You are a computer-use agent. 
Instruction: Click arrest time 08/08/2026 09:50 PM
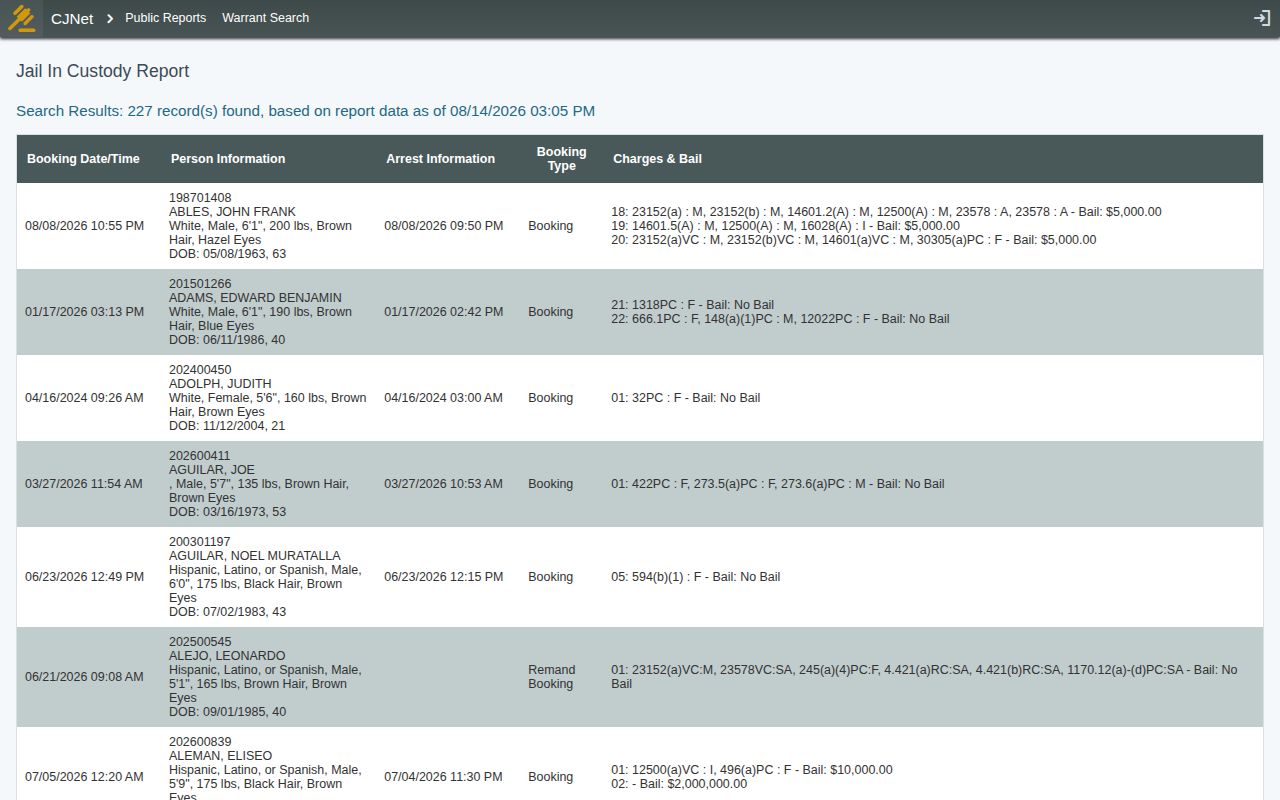tap(443, 226)
